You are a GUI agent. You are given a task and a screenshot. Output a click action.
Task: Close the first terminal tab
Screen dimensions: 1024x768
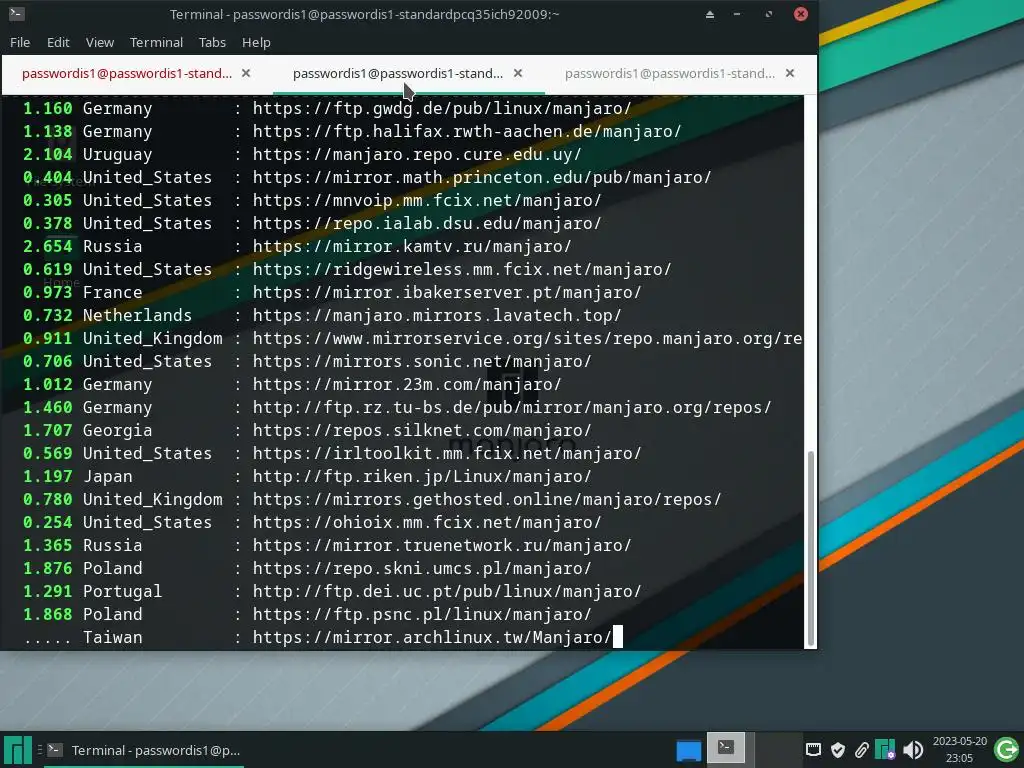coord(246,73)
